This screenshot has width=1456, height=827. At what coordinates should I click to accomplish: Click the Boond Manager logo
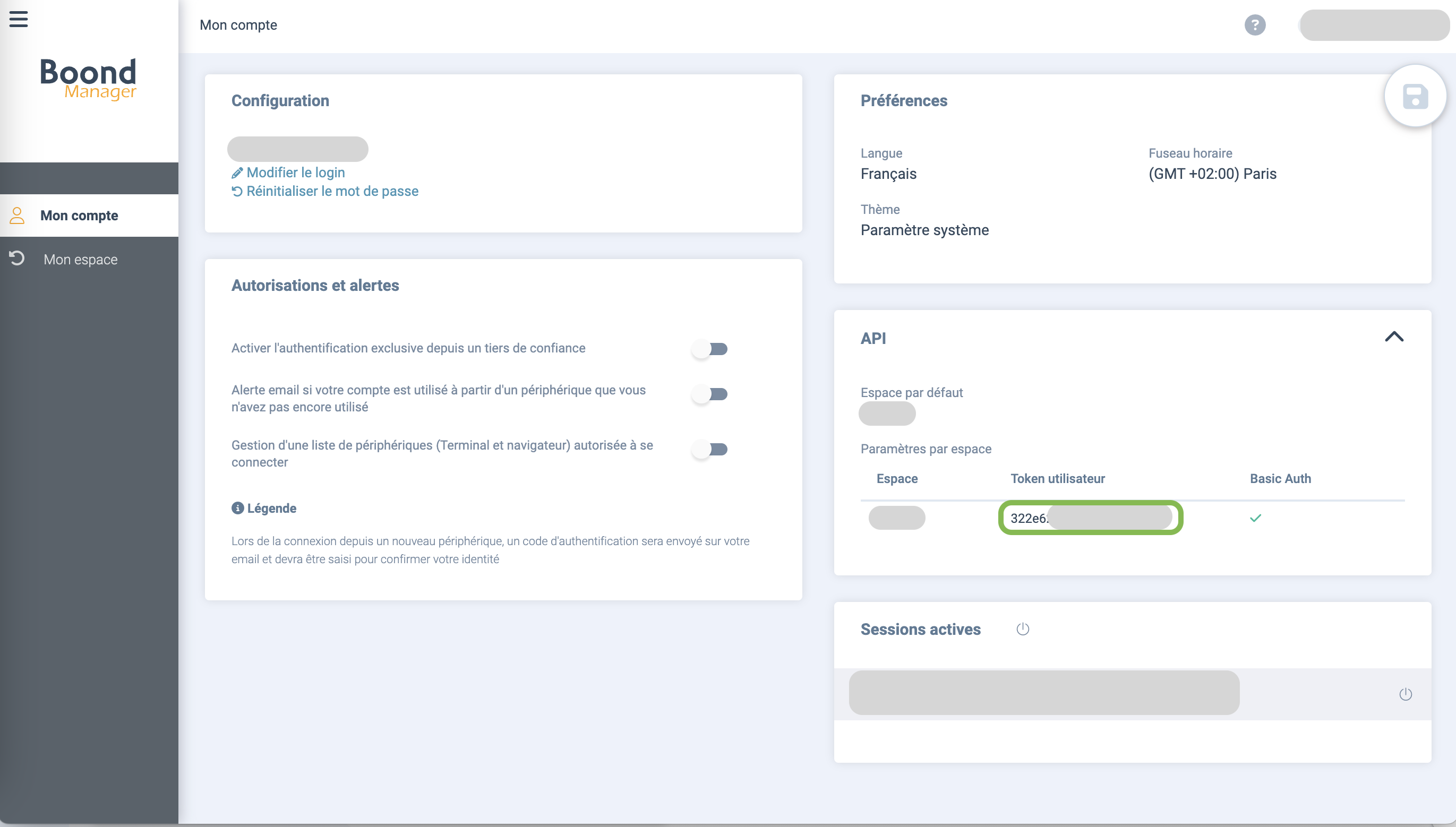(88, 79)
